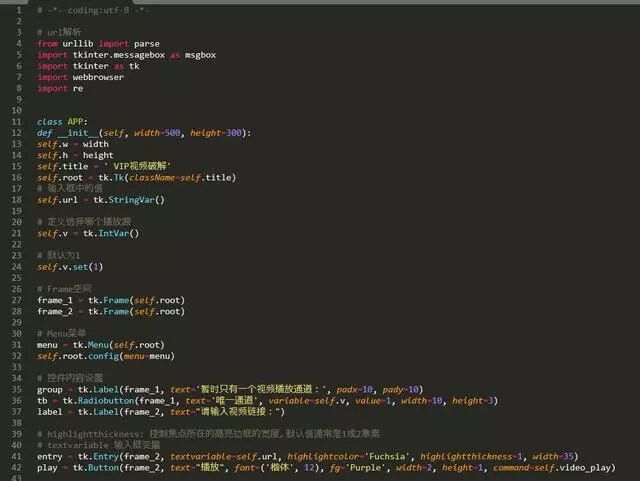Image resolution: width=640 pixels, height=481 pixels.
Task: Click the '唯一通道' string
Action: click(235, 401)
